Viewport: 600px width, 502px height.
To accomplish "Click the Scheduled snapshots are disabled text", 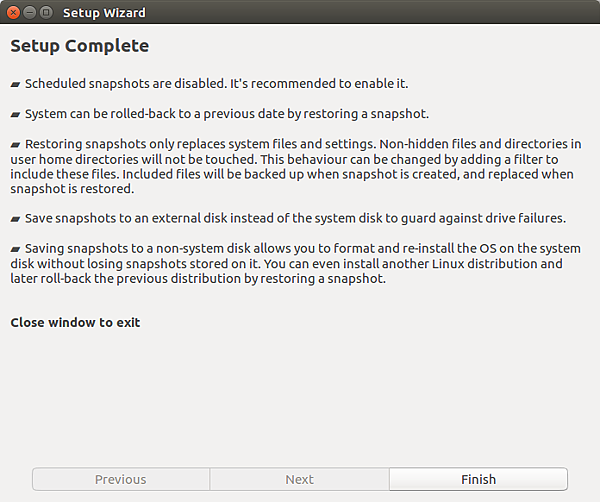I will tap(217, 83).
